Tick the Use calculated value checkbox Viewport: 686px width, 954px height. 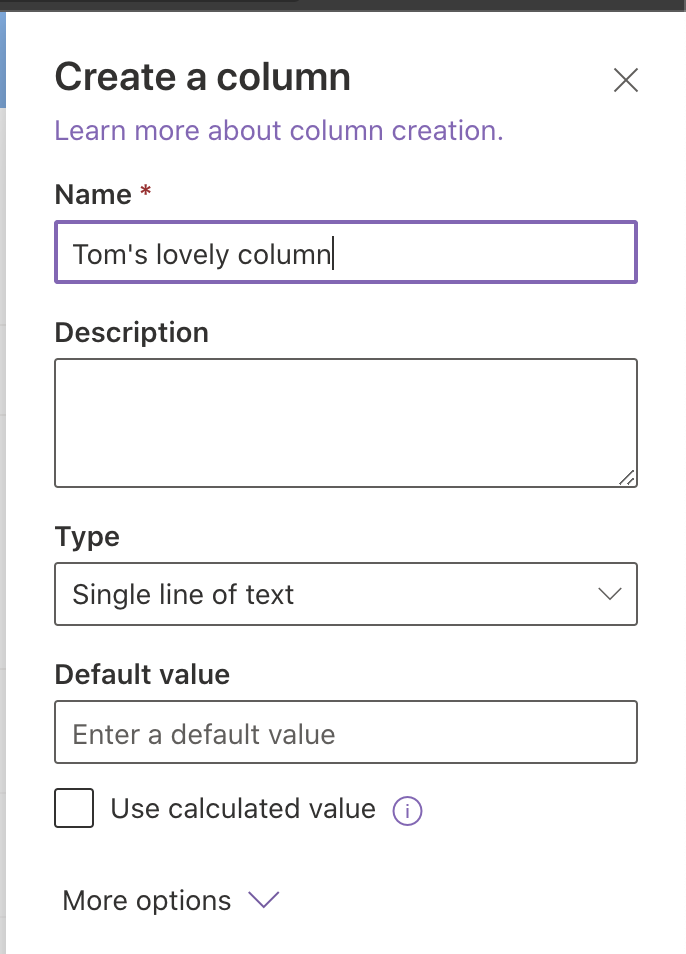[74, 808]
